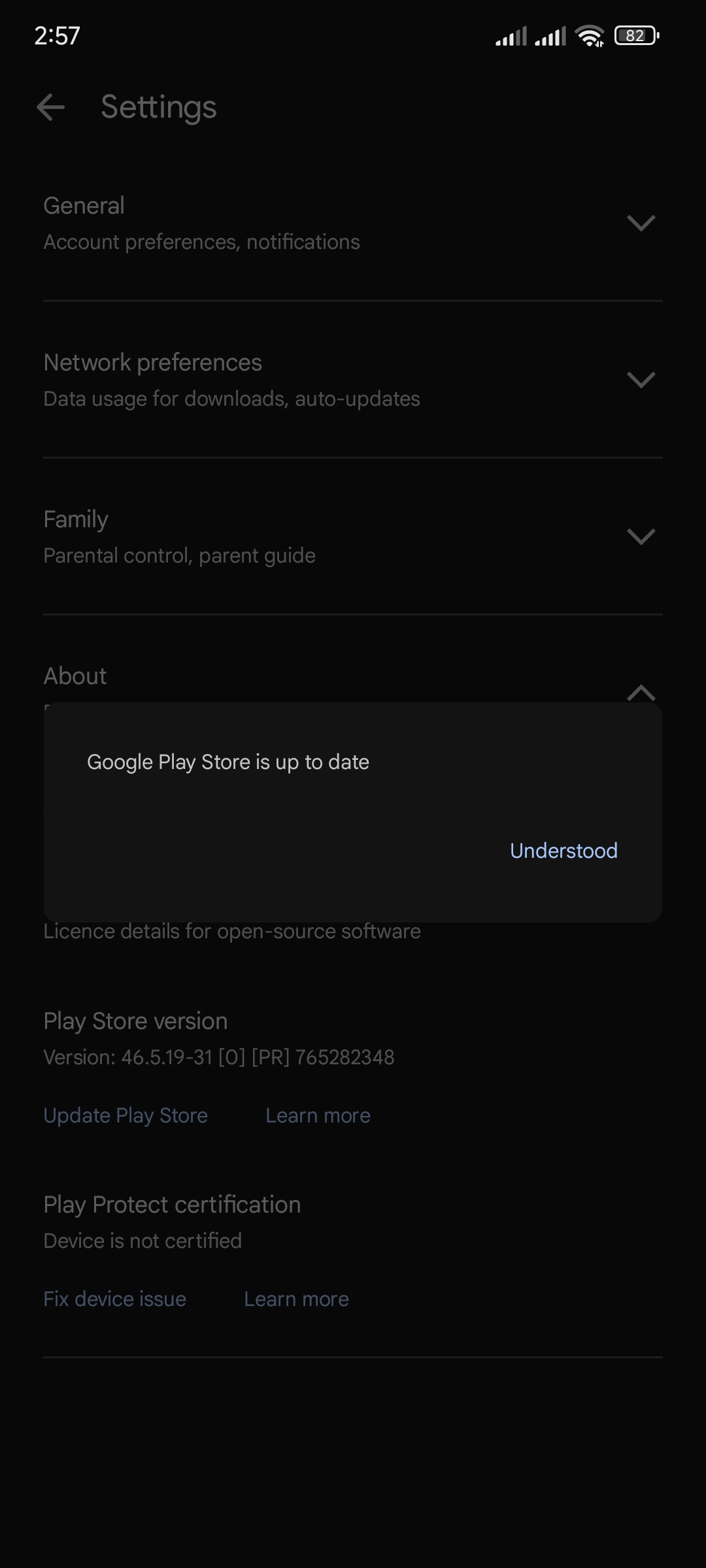The image size is (706, 1568).
Task: Tap the Wi-Fi status icon
Action: (590, 36)
